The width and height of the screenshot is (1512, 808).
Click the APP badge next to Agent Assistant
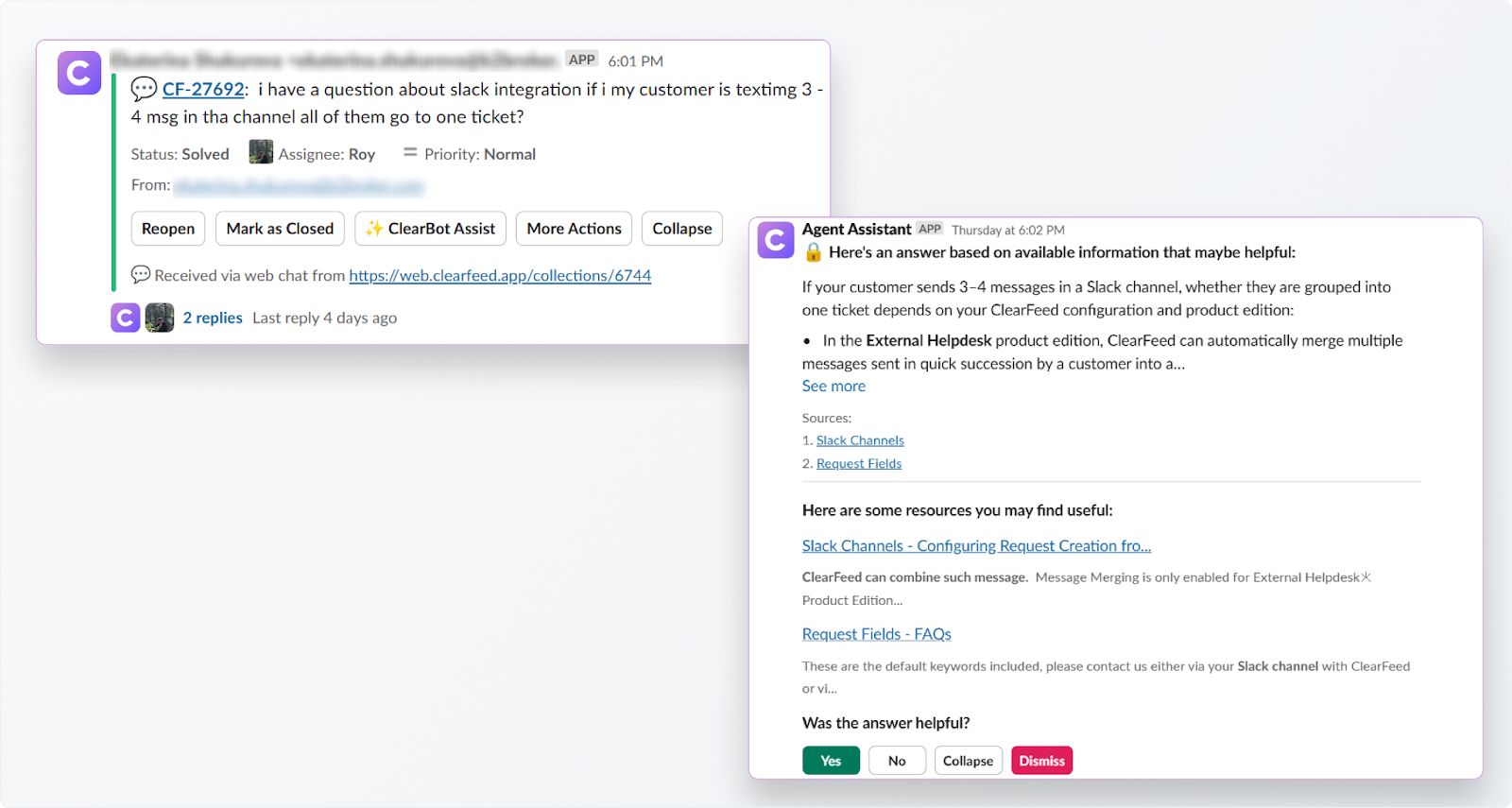[x=930, y=229]
